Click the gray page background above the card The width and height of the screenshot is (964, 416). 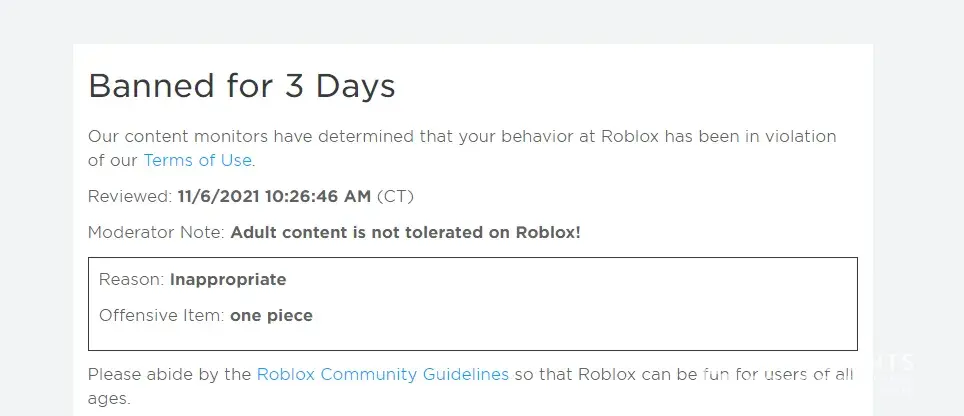pyautogui.click(x=480, y=20)
